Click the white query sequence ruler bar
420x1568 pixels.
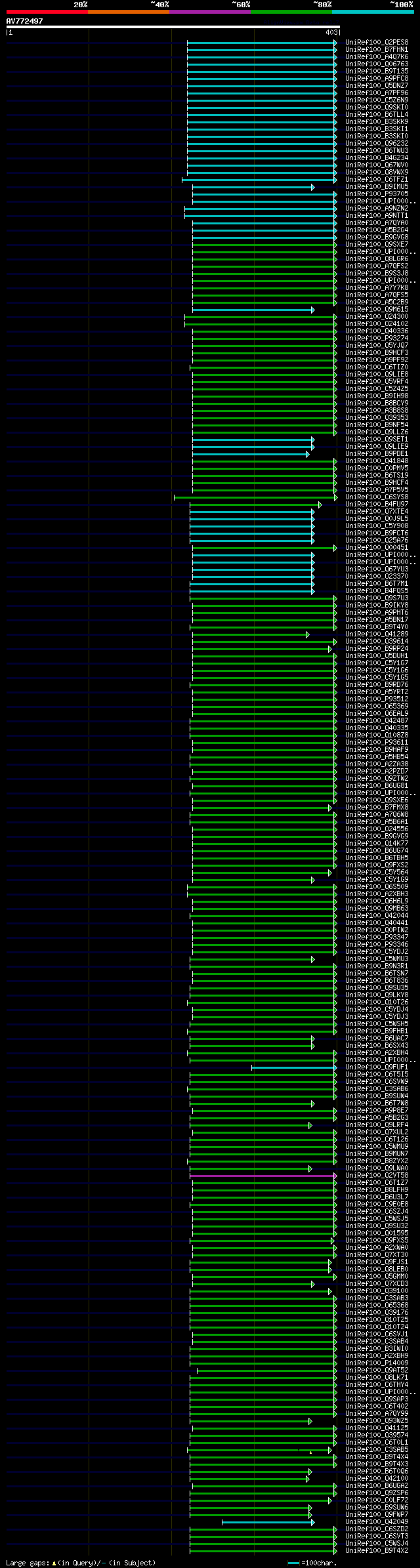(173, 27)
